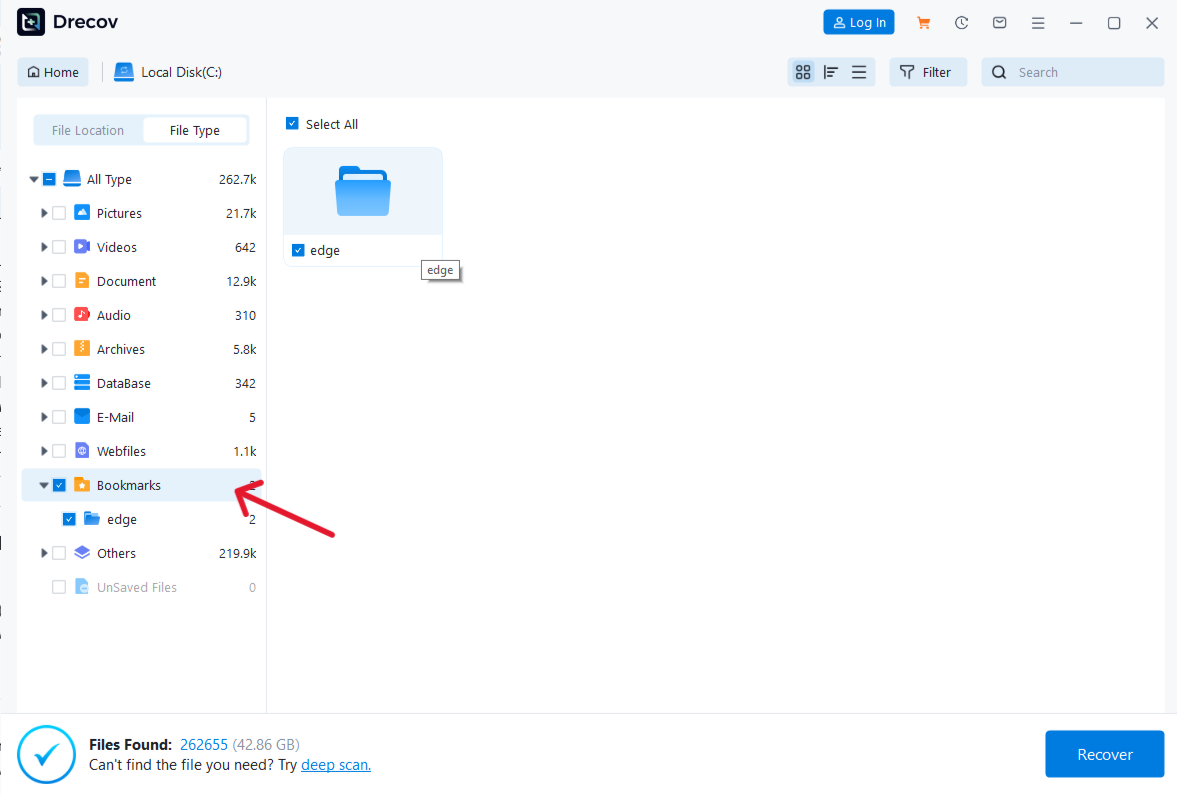Screen dimensions: 1177x794
Task: Open the edge folder thumbnail
Action: [x=363, y=192]
